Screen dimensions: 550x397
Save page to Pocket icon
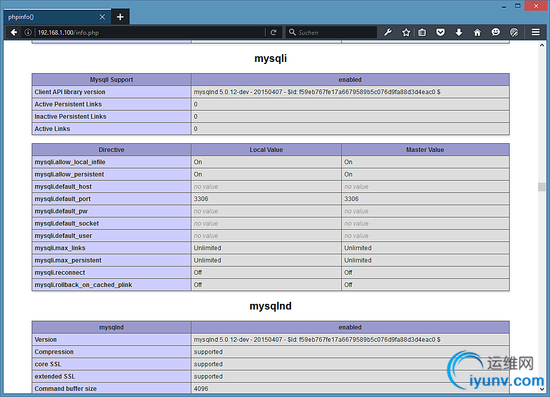pyautogui.click(x=441, y=33)
